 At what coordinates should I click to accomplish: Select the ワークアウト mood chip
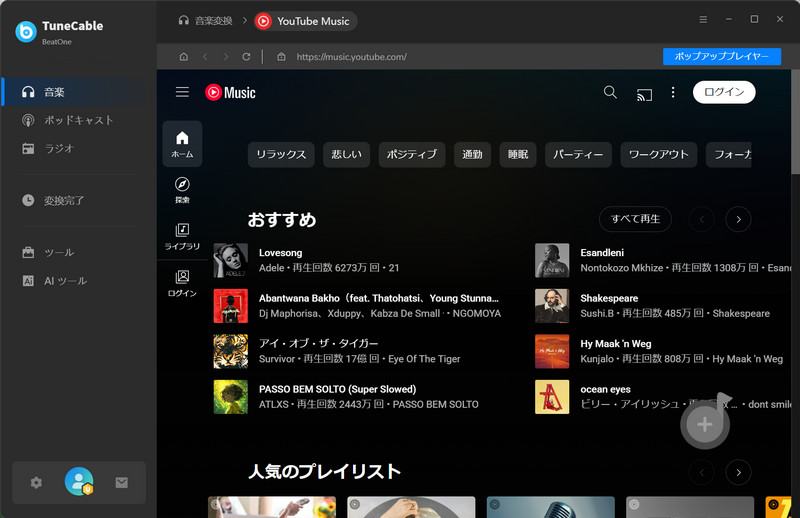click(x=659, y=155)
